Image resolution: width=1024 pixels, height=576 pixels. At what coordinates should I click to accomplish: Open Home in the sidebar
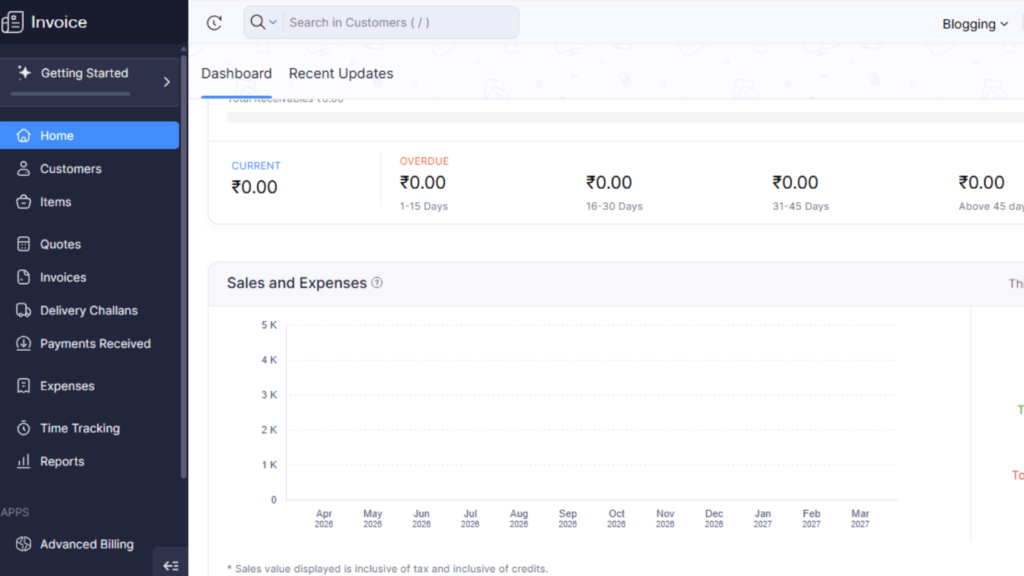click(x=89, y=135)
